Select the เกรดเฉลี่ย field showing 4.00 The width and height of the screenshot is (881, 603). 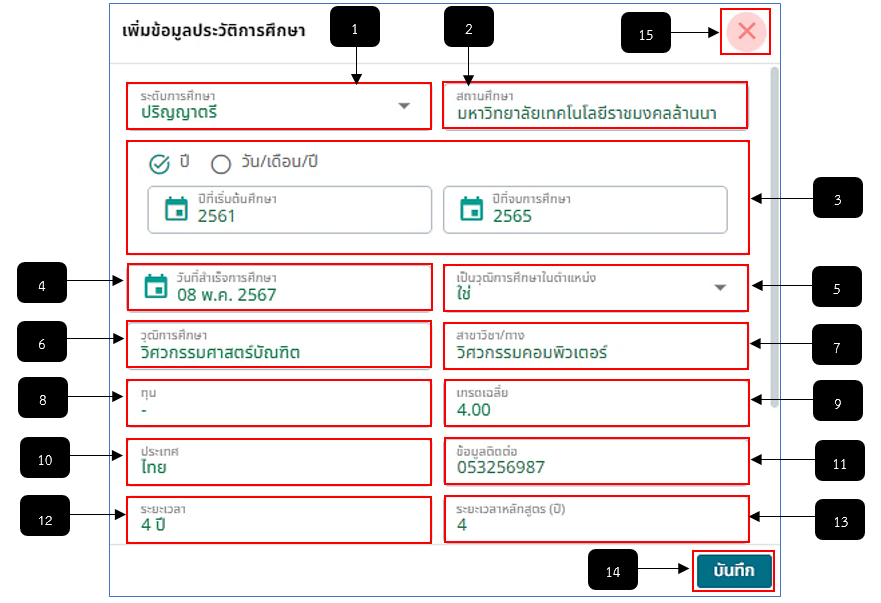(596, 403)
